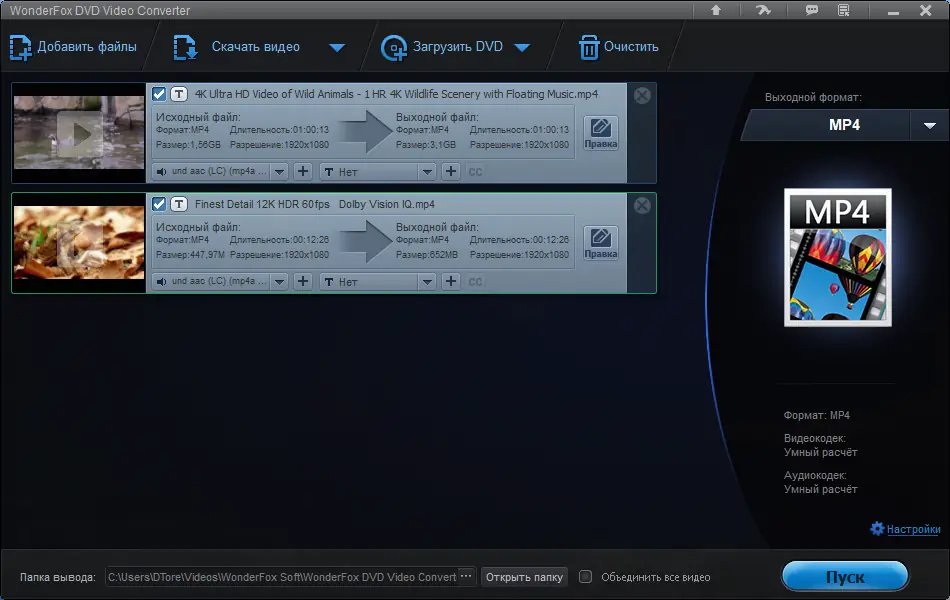Uncheck the Finest Detail 12K HDR file checkbox
Screen dimensions: 950x600
click(159, 204)
